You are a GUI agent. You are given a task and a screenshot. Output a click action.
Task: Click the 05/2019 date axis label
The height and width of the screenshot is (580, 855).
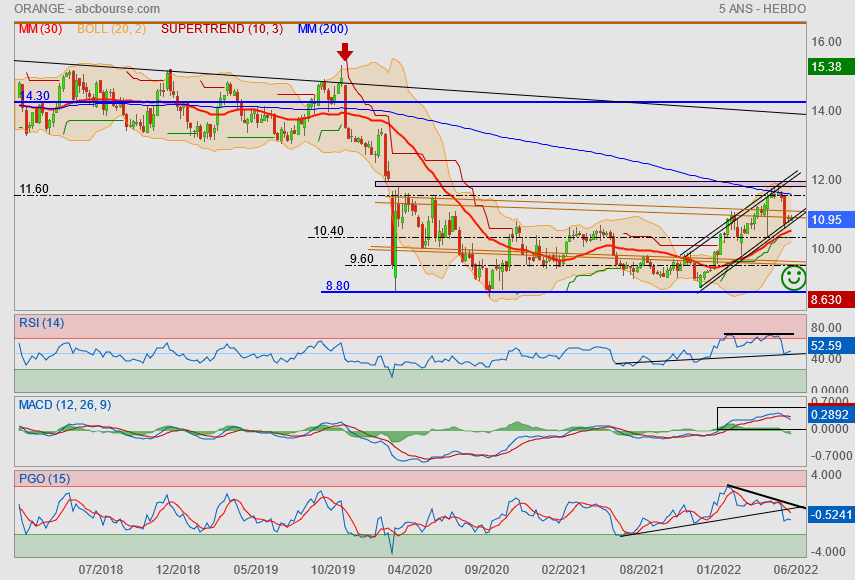(256, 570)
